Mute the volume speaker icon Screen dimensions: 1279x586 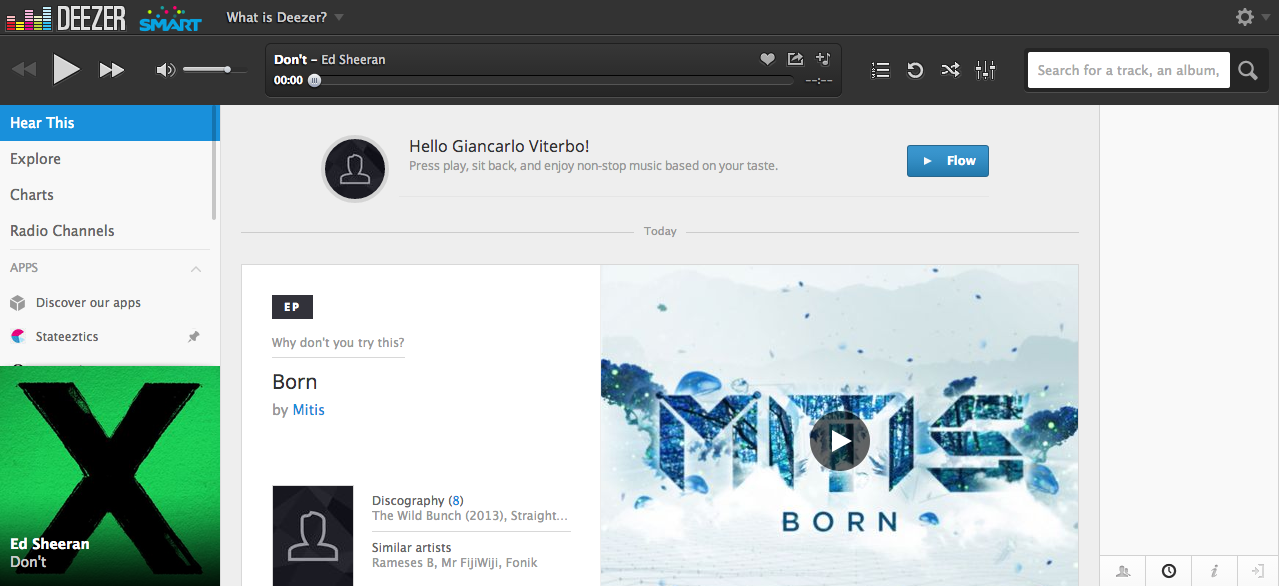165,70
